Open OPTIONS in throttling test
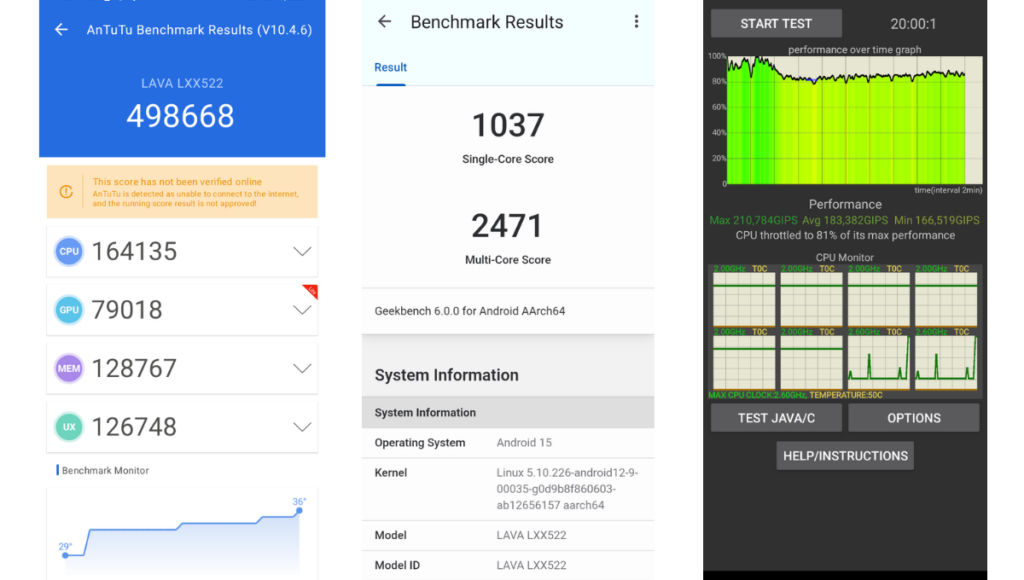 914,418
